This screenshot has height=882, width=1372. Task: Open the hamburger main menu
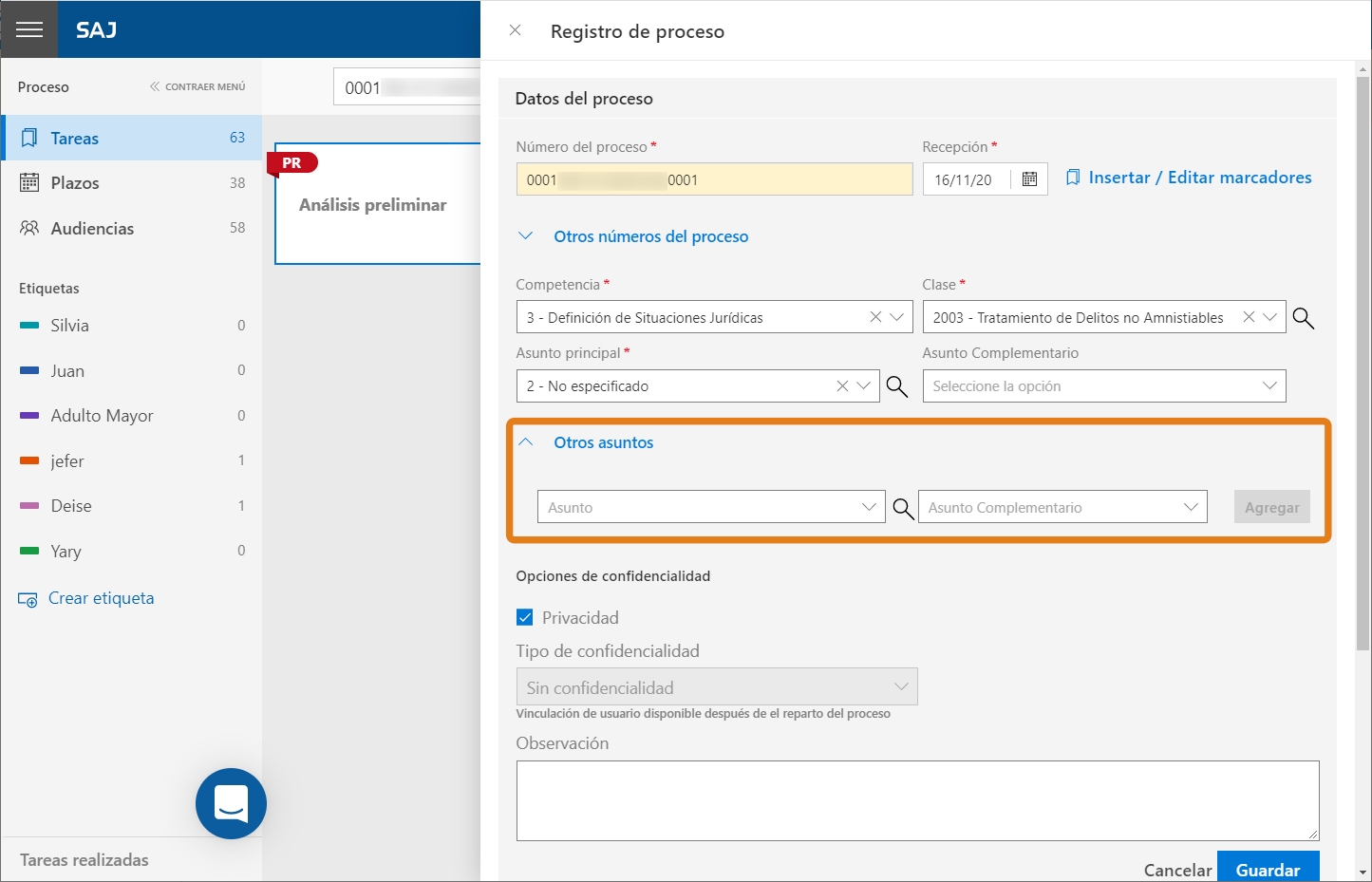click(29, 29)
